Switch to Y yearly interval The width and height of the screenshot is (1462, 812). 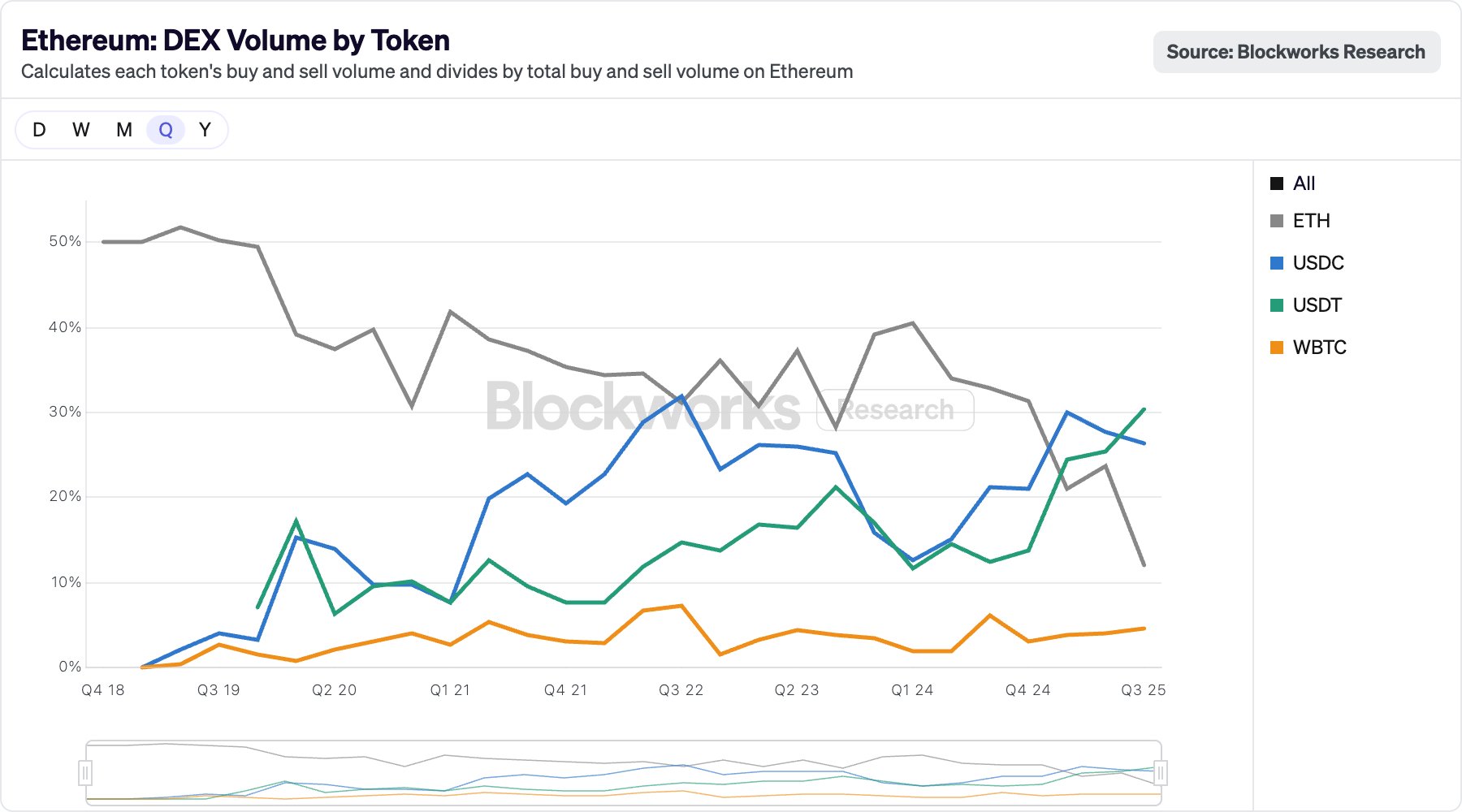click(205, 130)
